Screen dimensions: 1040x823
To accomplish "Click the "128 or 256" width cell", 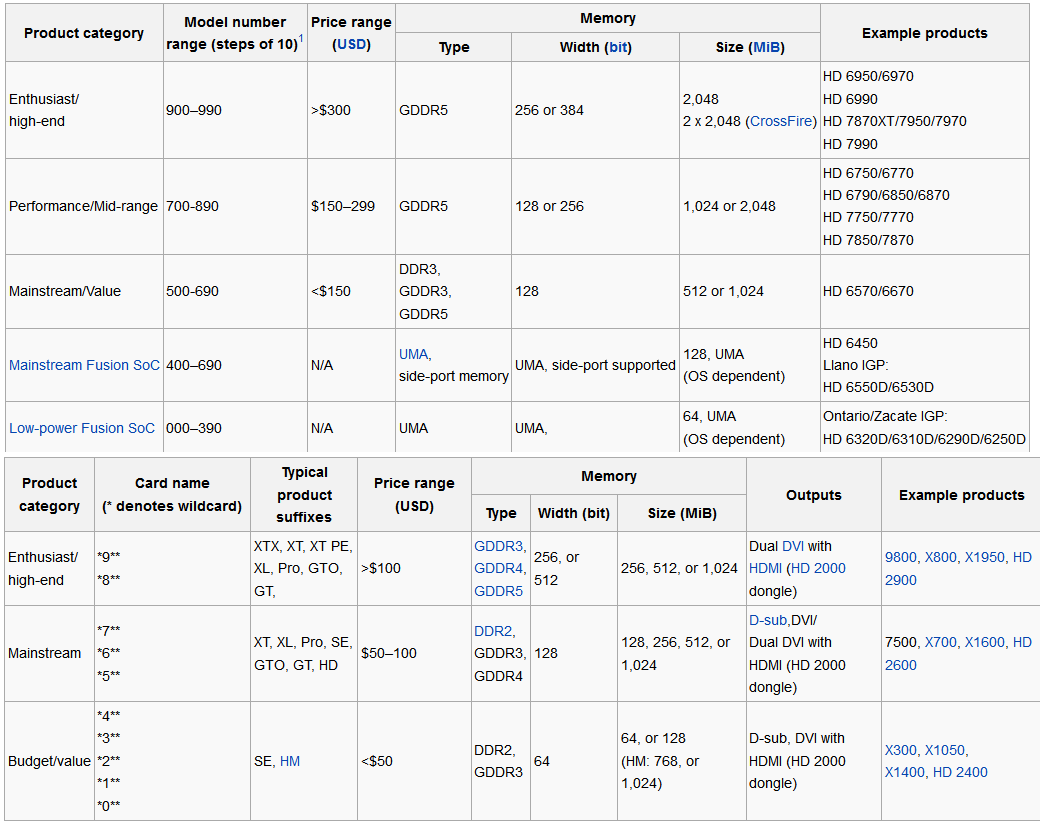I will point(596,206).
